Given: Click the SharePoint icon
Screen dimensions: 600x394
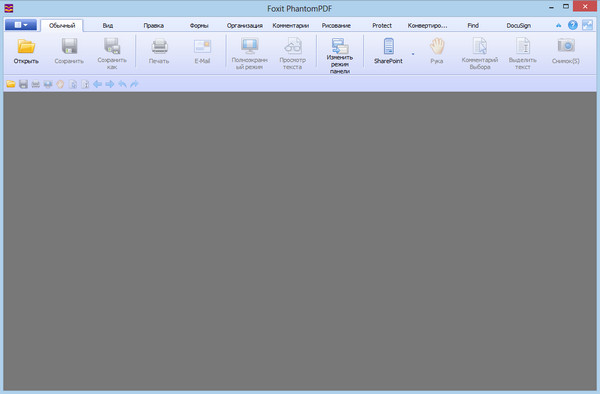Looking at the screenshot, I should (x=388, y=46).
